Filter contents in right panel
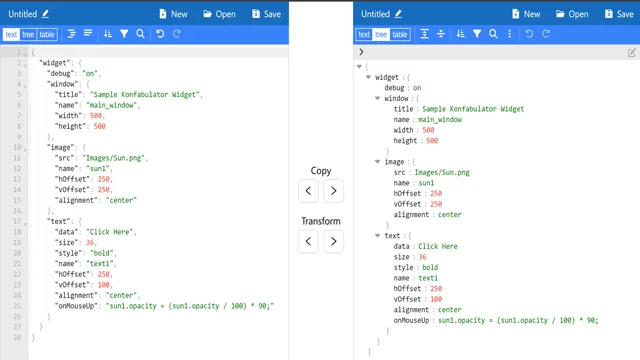The height and width of the screenshot is (360, 640). pos(477,34)
